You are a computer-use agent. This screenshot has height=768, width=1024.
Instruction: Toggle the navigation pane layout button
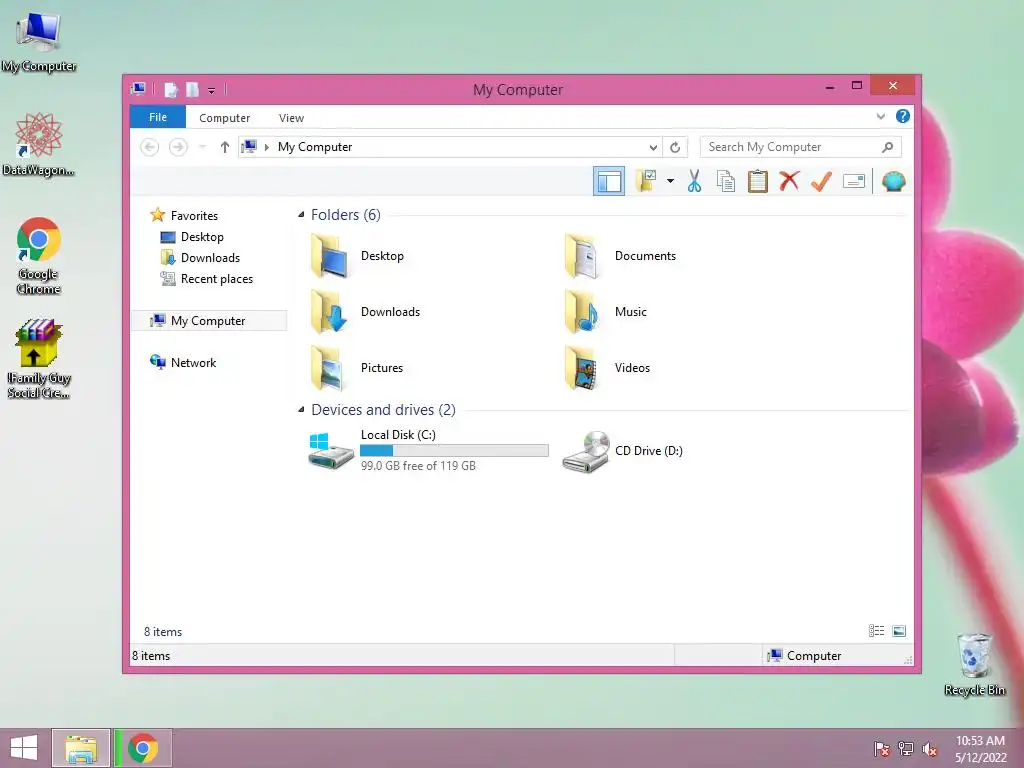tap(609, 181)
